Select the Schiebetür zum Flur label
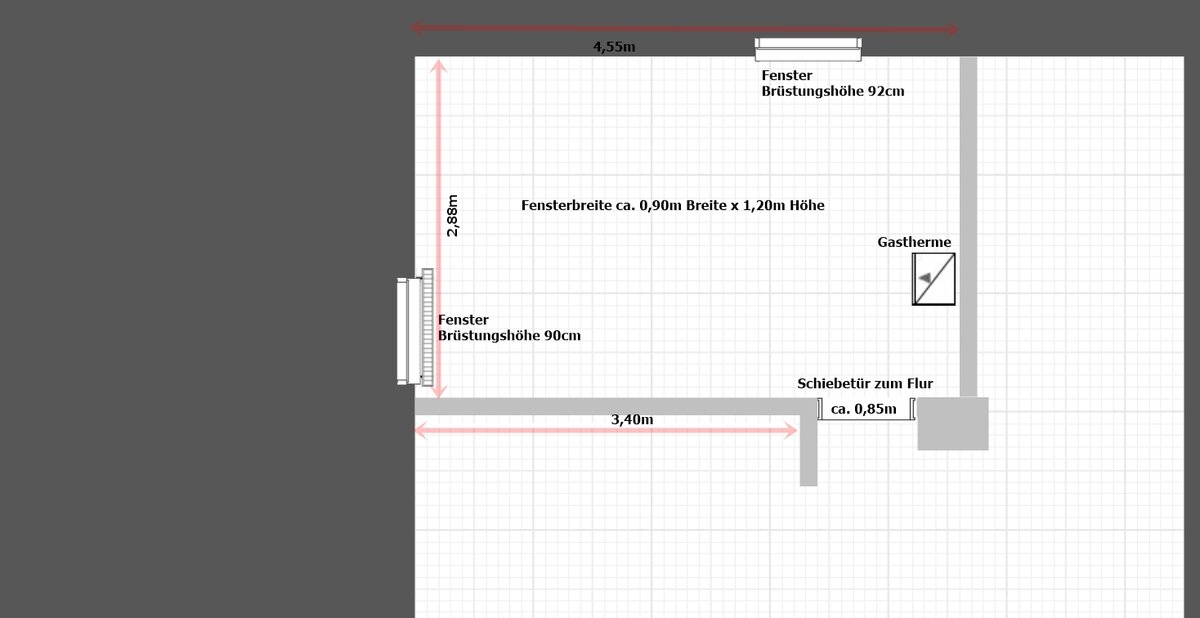This screenshot has height=618, width=1200. click(x=865, y=383)
